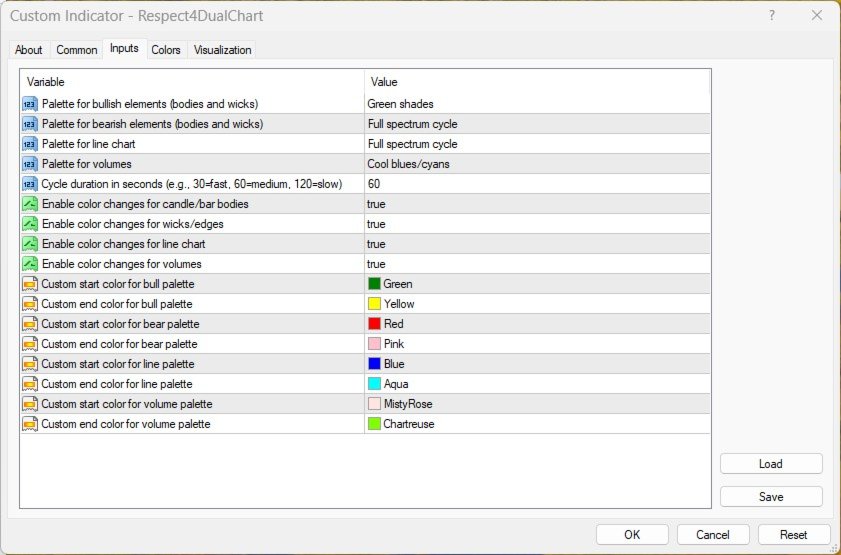This screenshot has height=555, width=841.
Task: Click the help question mark icon
Action: pos(772,16)
